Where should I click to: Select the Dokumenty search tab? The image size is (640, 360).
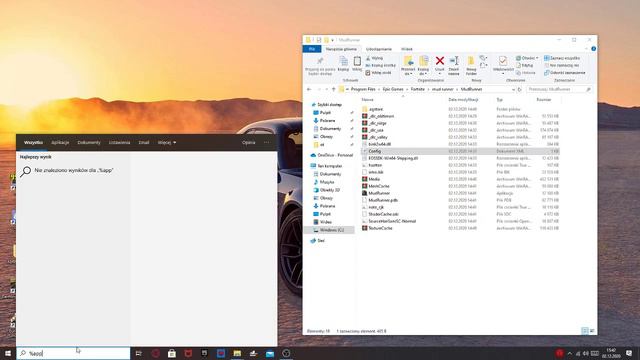pos(89,142)
